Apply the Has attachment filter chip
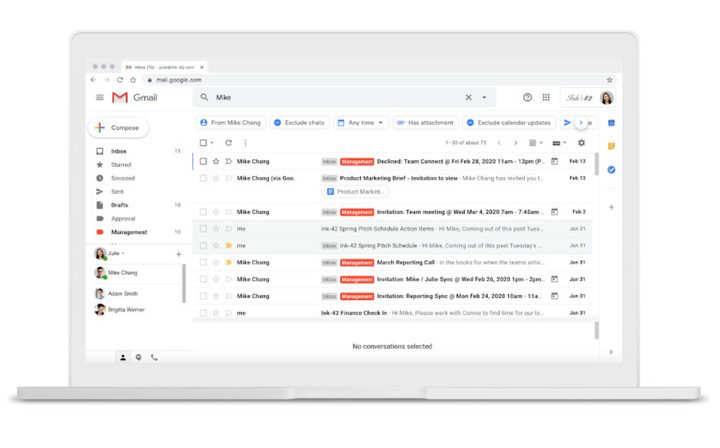This screenshot has width=720, height=448. pos(426,123)
